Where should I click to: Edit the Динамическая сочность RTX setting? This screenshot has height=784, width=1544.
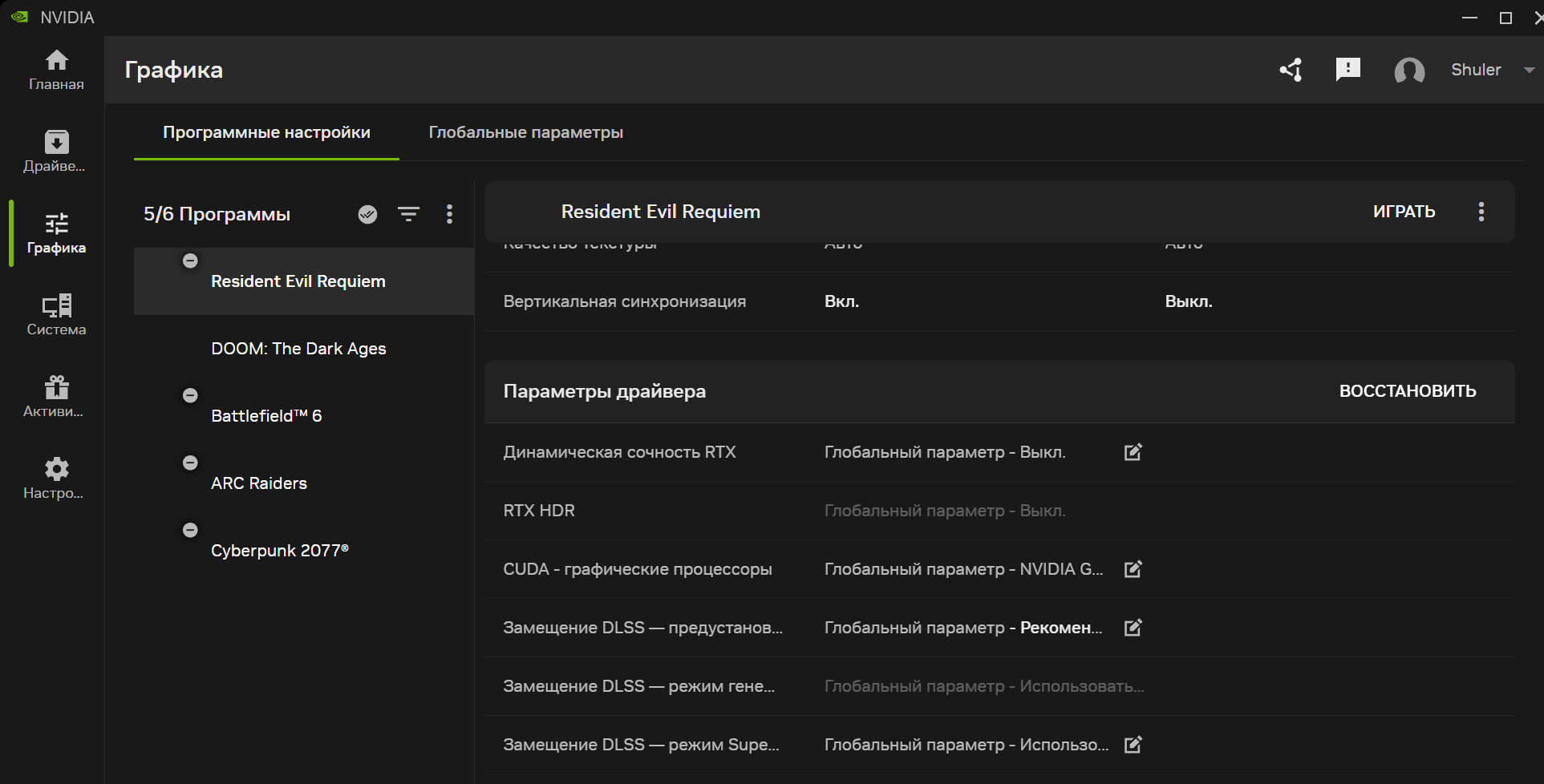click(1133, 452)
